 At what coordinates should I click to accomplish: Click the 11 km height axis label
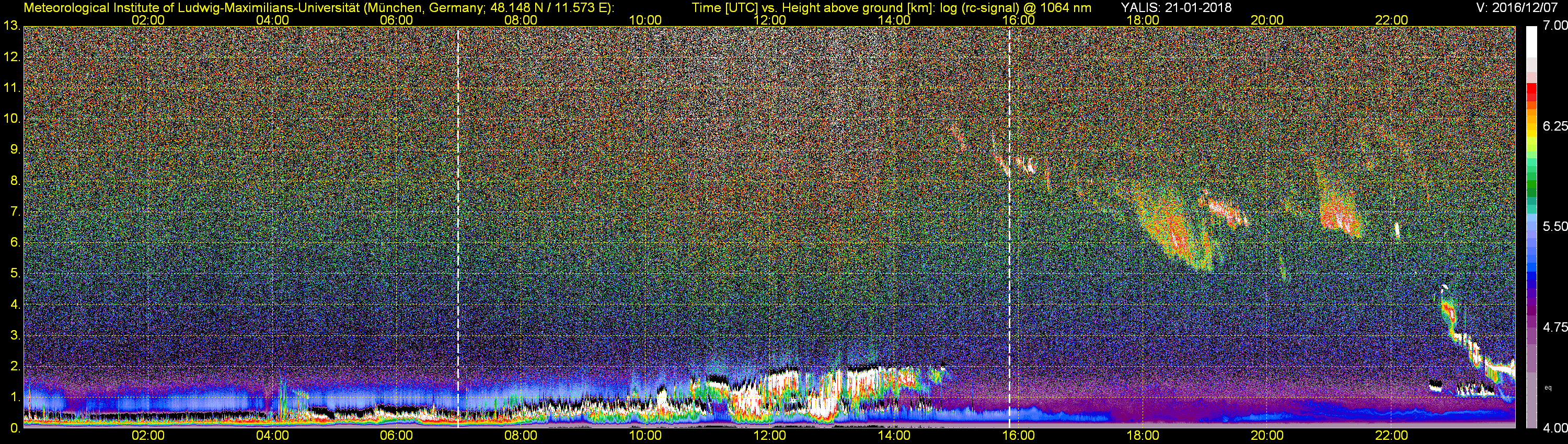[x=11, y=88]
